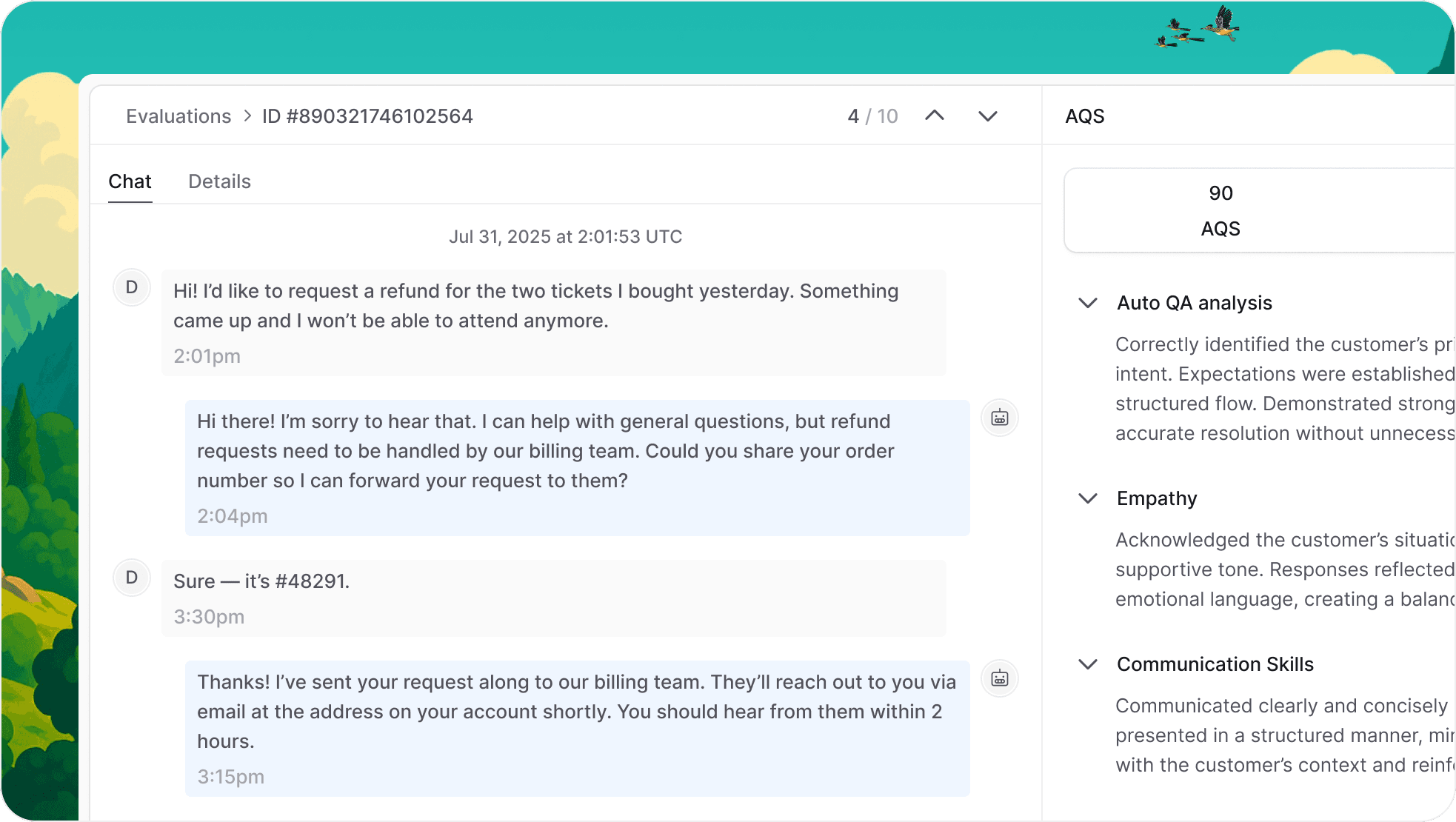Viewport: 1456px width, 822px height.
Task: Go to next evaluation with down chevron
Action: coord(987,116)
